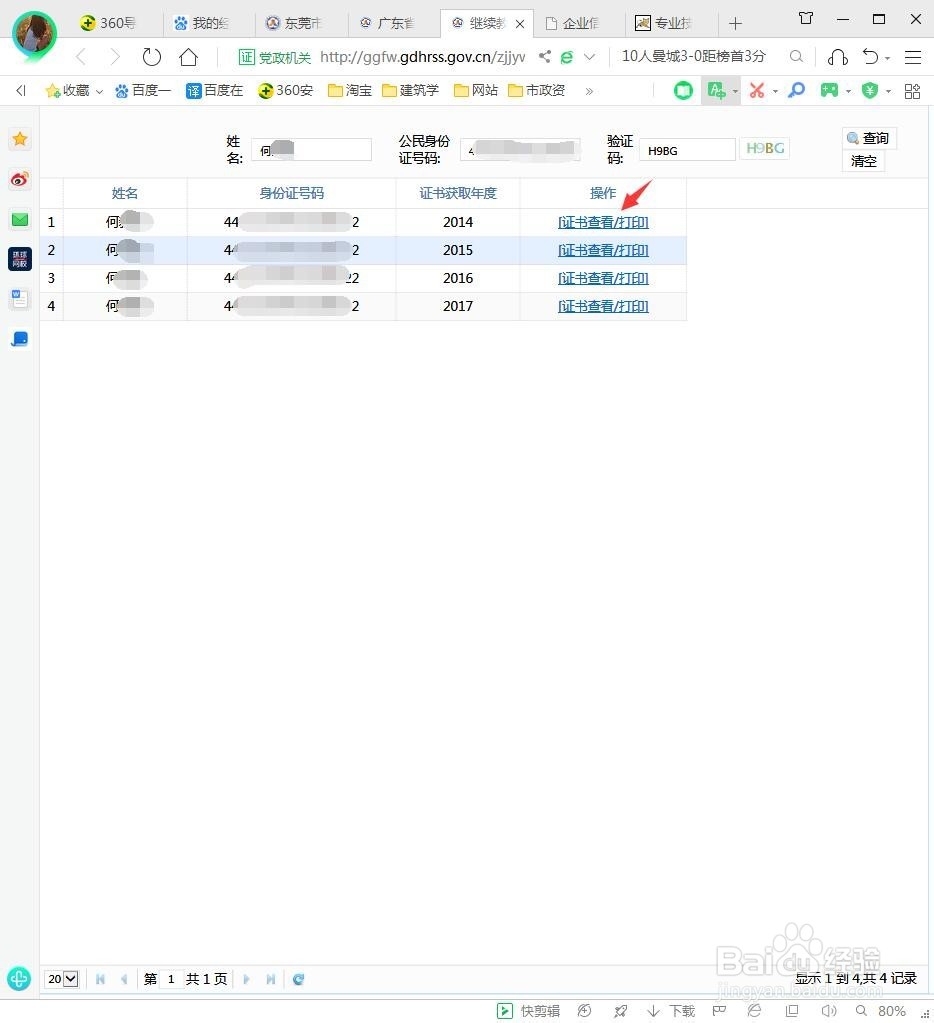This screenshot has height=1023, width=934.
Task: Click the red scissors screenshot icon
Action: [757, 91]
